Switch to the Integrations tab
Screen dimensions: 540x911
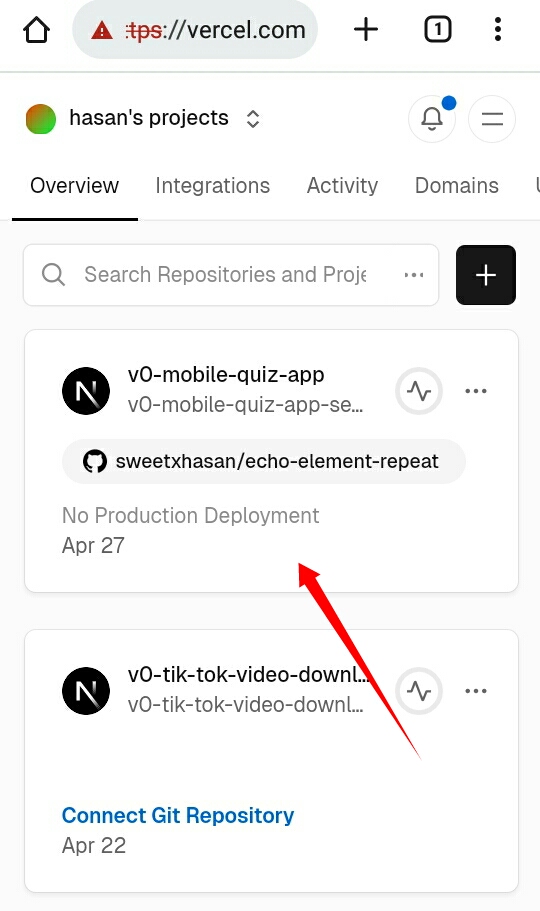pyautogui.click(x=213, y=185)
